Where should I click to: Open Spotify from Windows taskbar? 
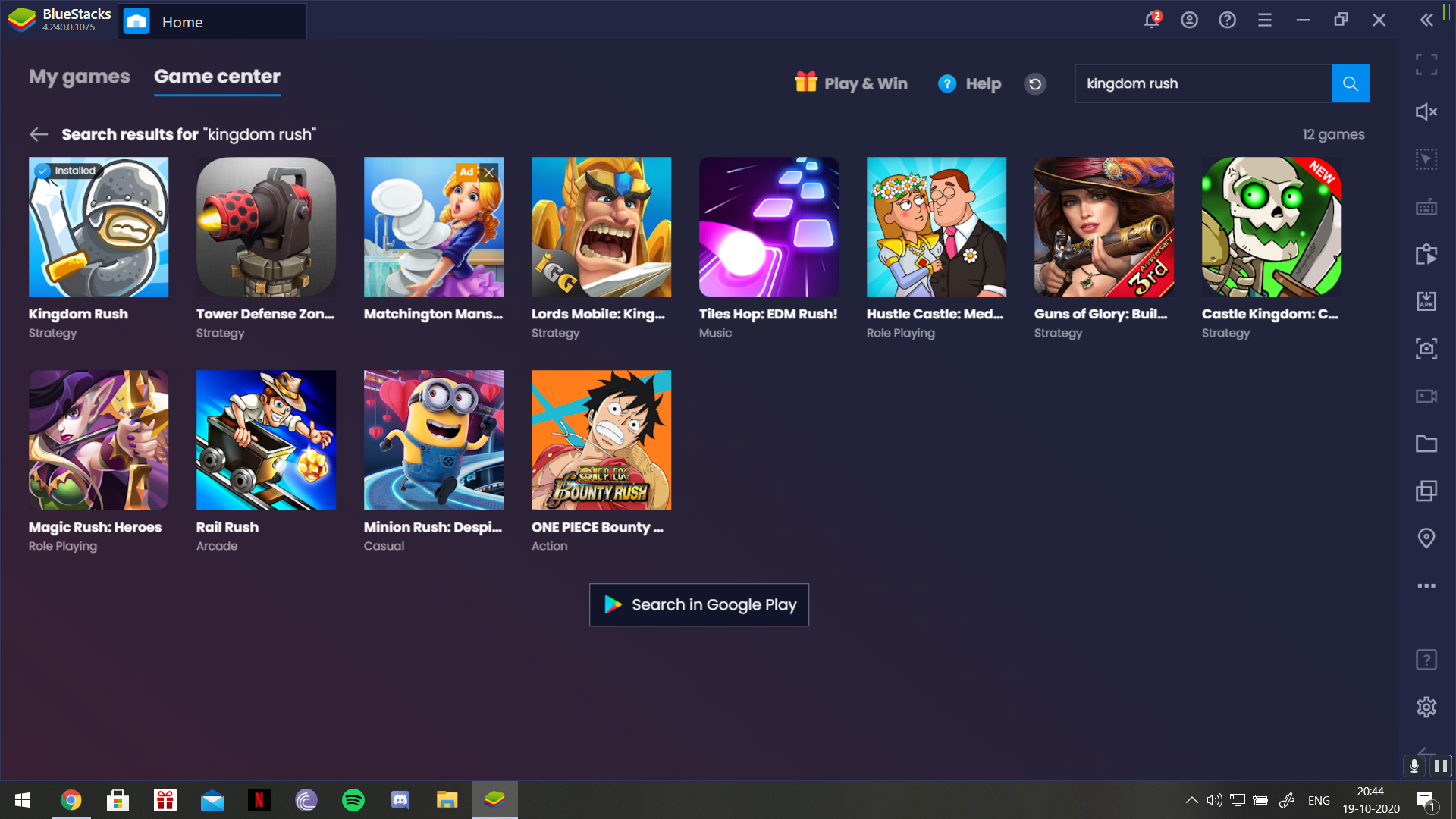(x=353, y=799)
